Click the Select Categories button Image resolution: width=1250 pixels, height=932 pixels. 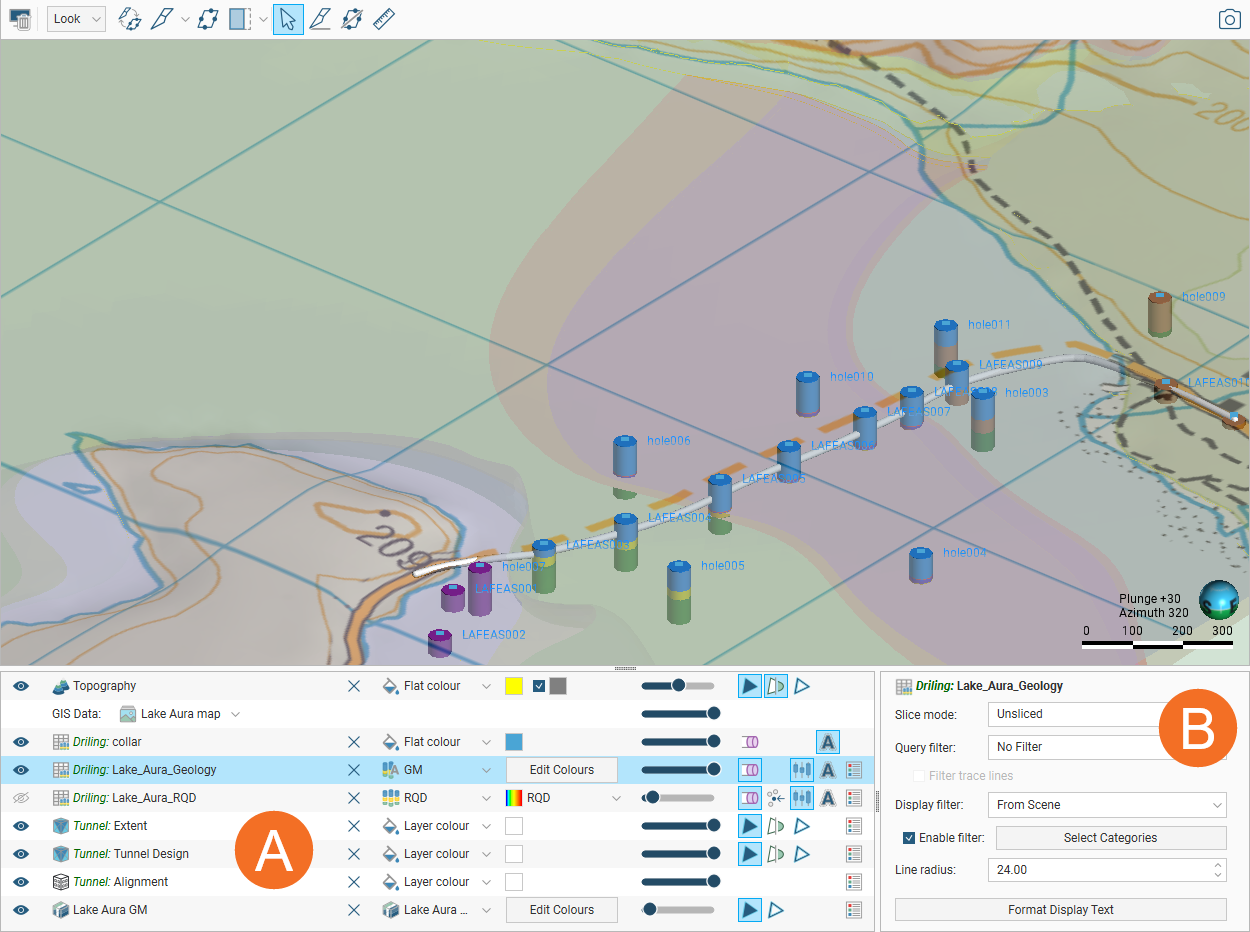click(1110, 838)
